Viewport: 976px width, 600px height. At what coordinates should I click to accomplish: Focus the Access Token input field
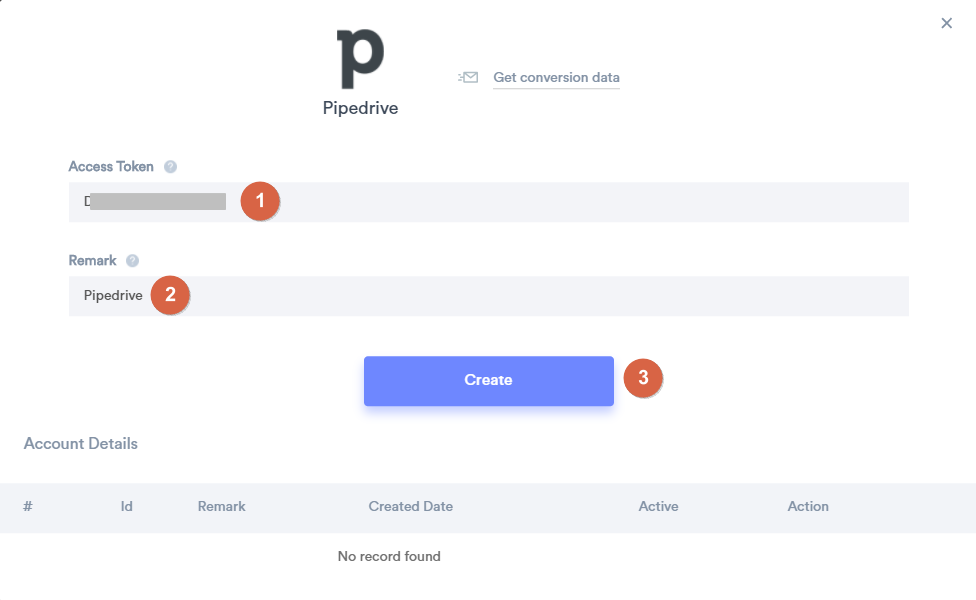pos(489,202)
